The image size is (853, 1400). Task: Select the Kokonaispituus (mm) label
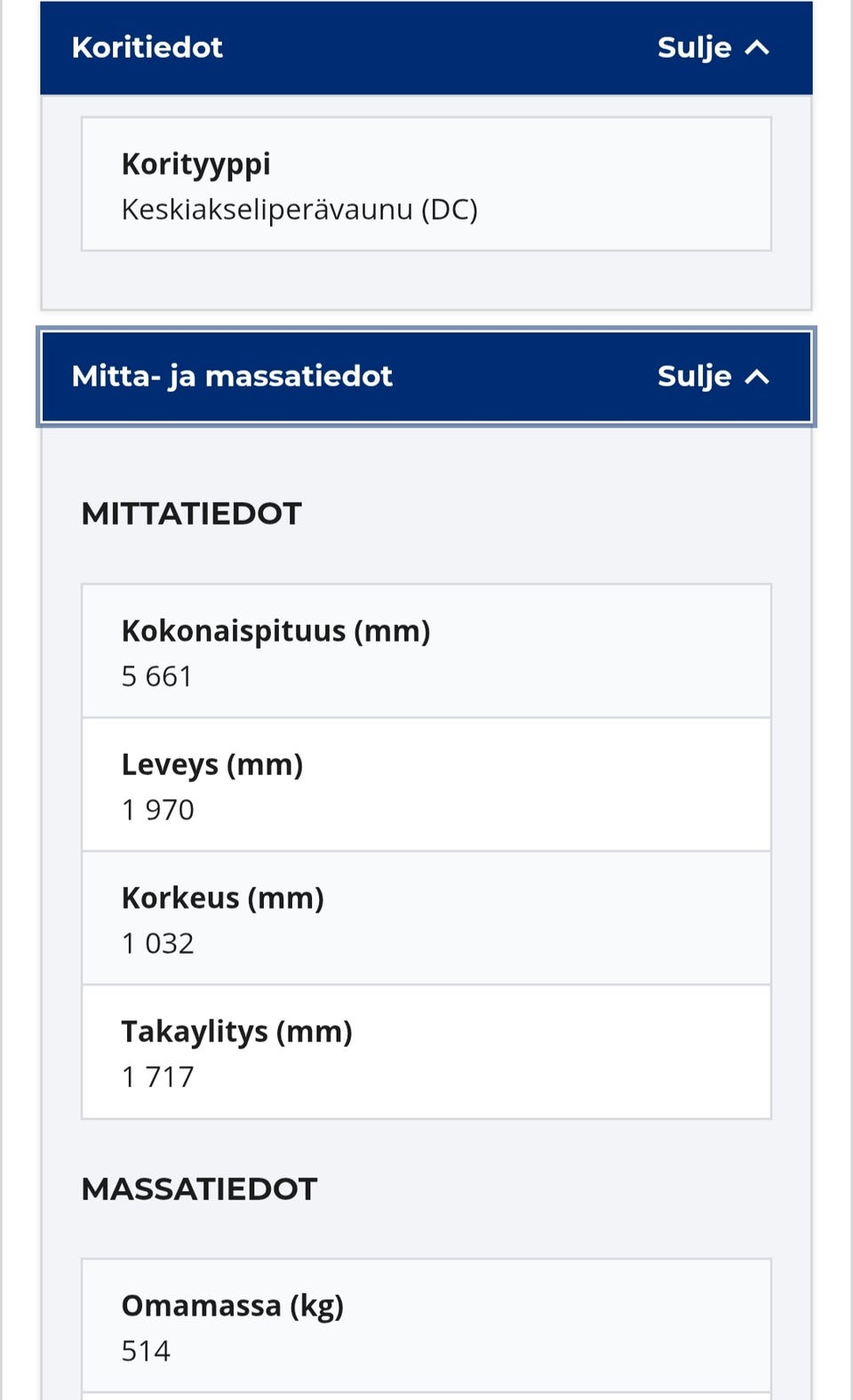(x=275, y=631)
